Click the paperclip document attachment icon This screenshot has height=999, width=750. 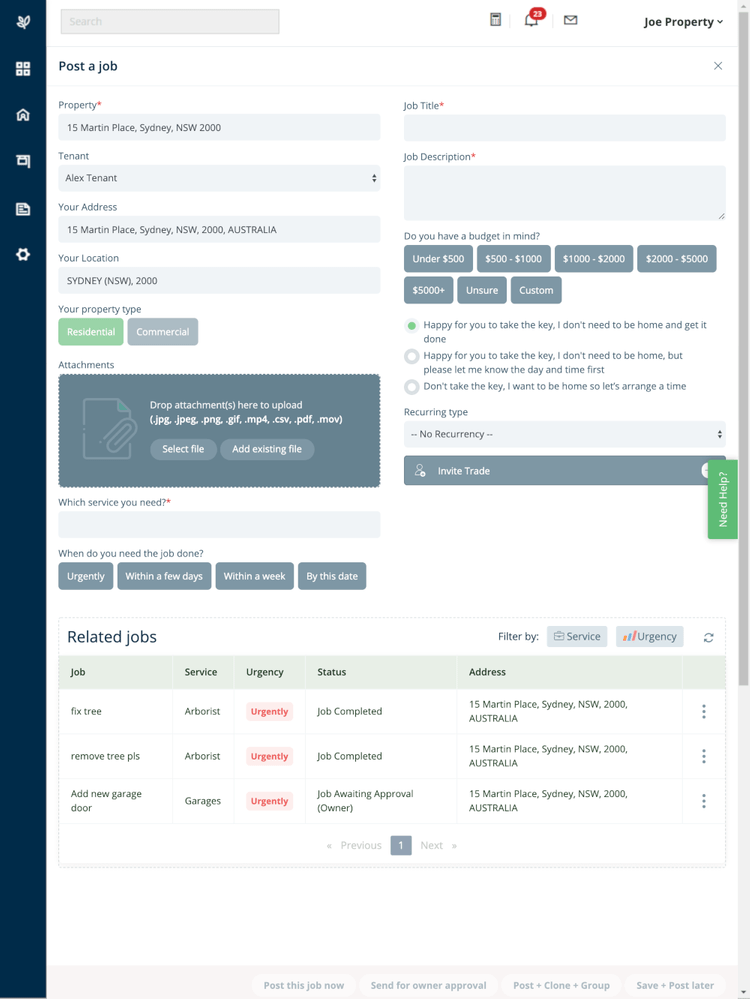click(x=110, y=429)
